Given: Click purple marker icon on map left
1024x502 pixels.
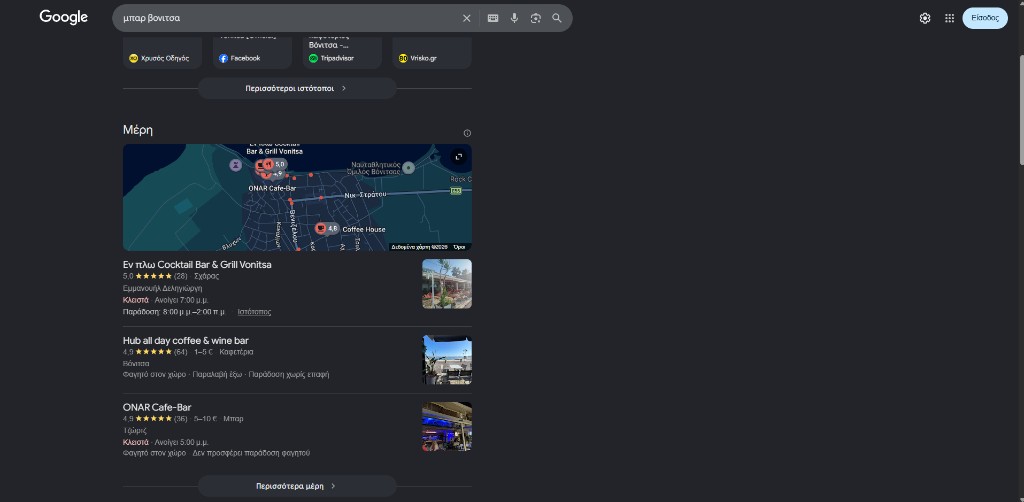Looking at the screenshot, I should point(236,165).
